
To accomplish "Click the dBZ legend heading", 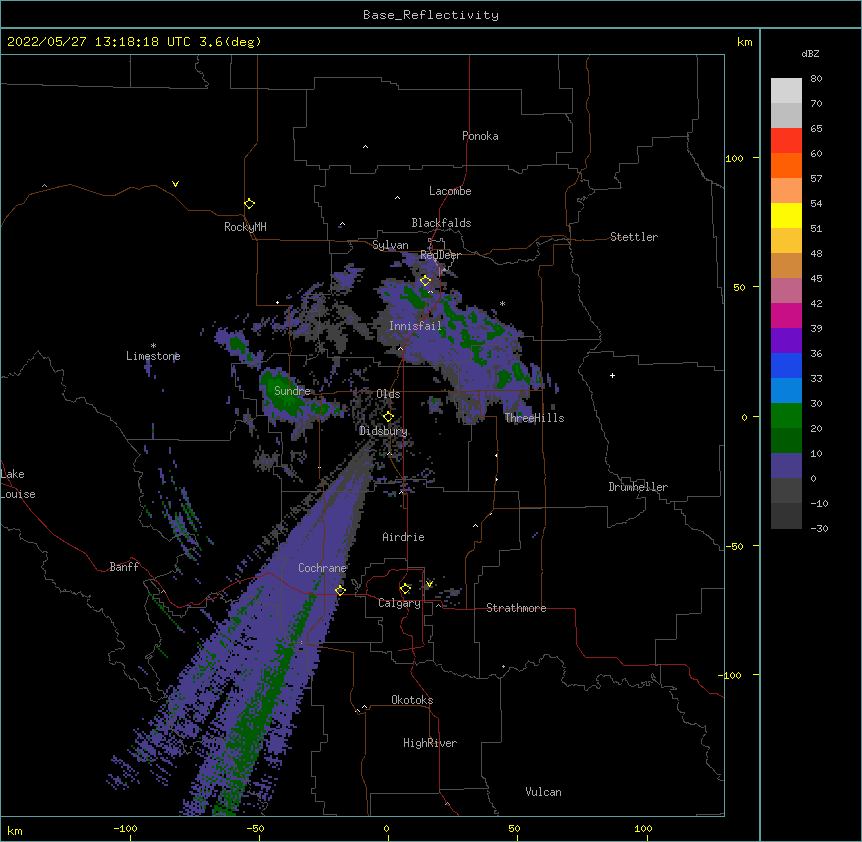I will [810, 53].
